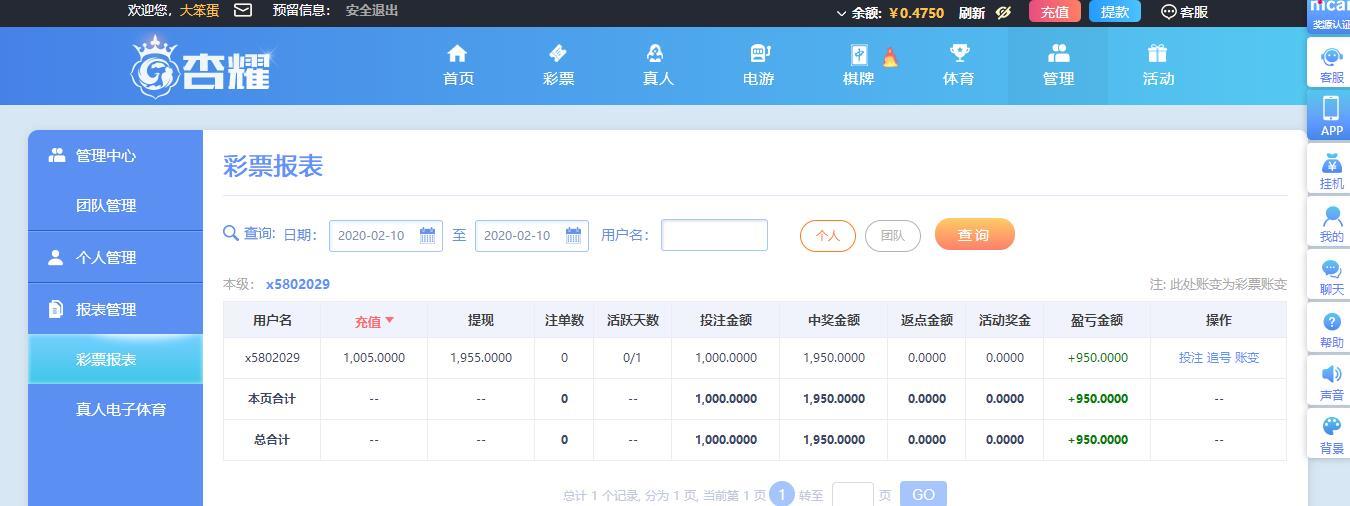
Task: Open 团队管理 in left sidebar
Action: [x=106, y=206]
